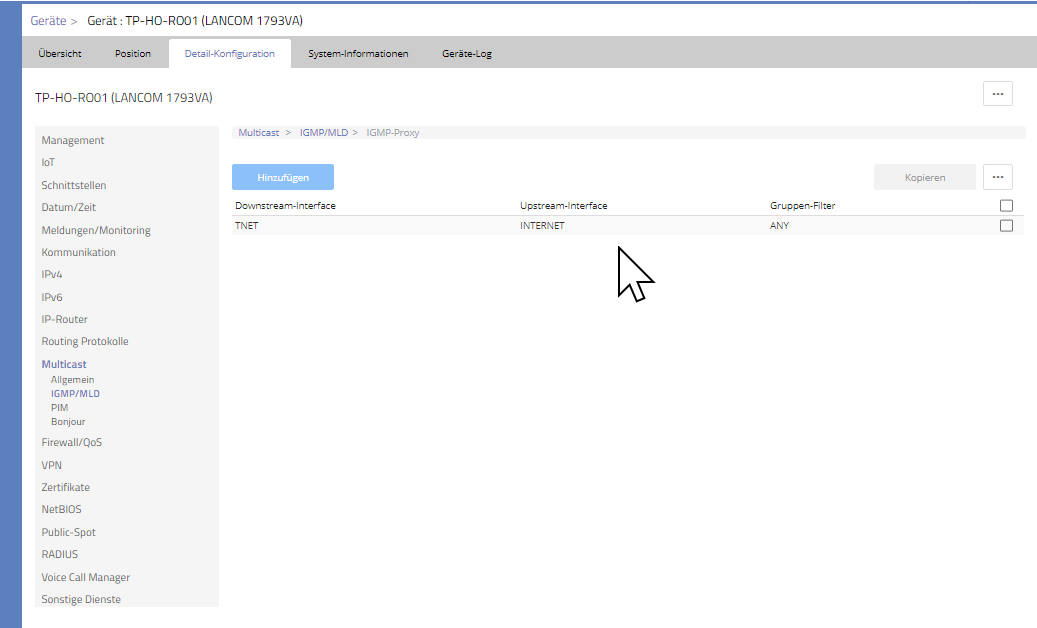Open RADIUS in the sidebar
This screenshot has width=1037, height=628.
(x=60, y=554)
